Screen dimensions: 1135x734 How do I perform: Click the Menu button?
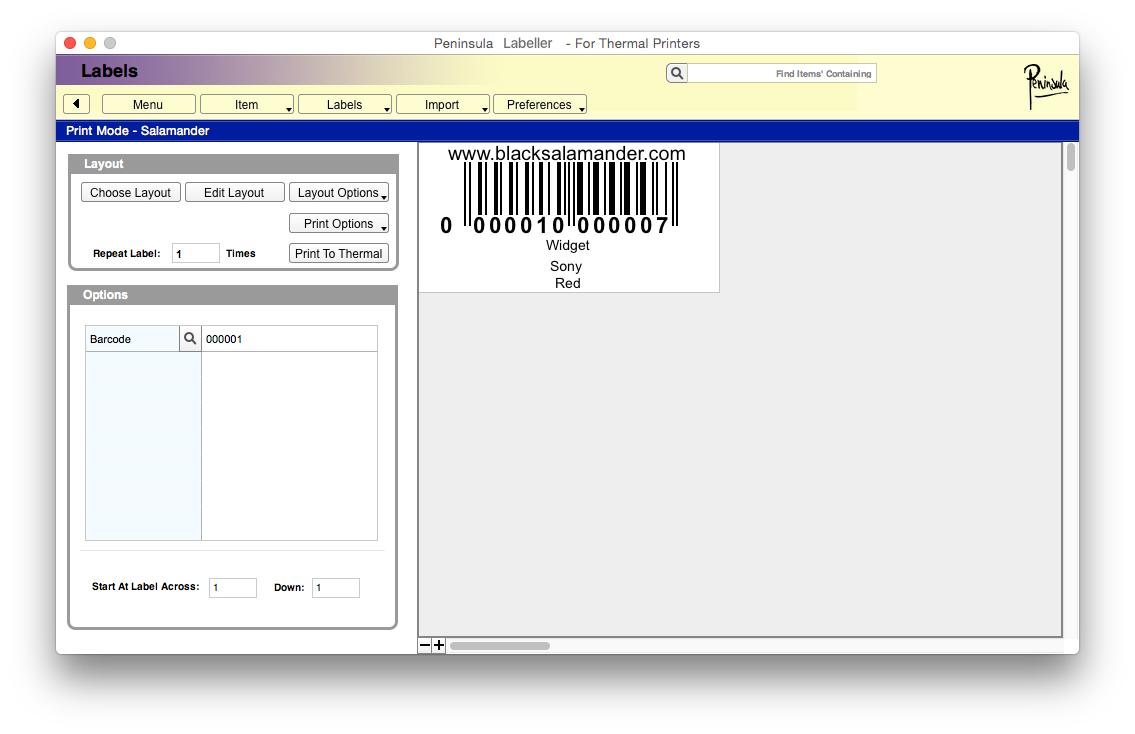(x=148, y=104)
